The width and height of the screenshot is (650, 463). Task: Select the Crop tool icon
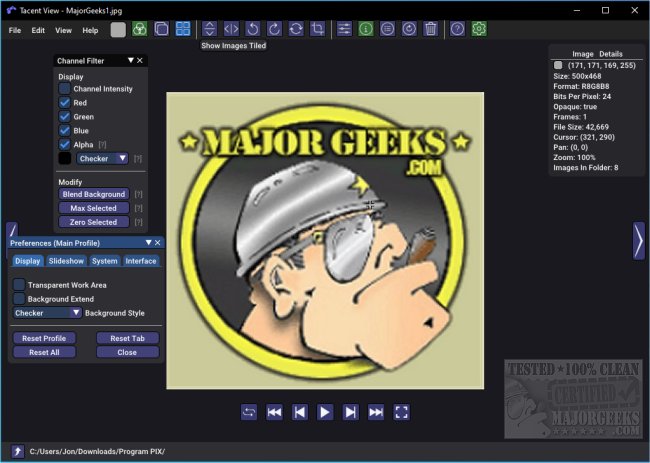[x=318, y=30]
